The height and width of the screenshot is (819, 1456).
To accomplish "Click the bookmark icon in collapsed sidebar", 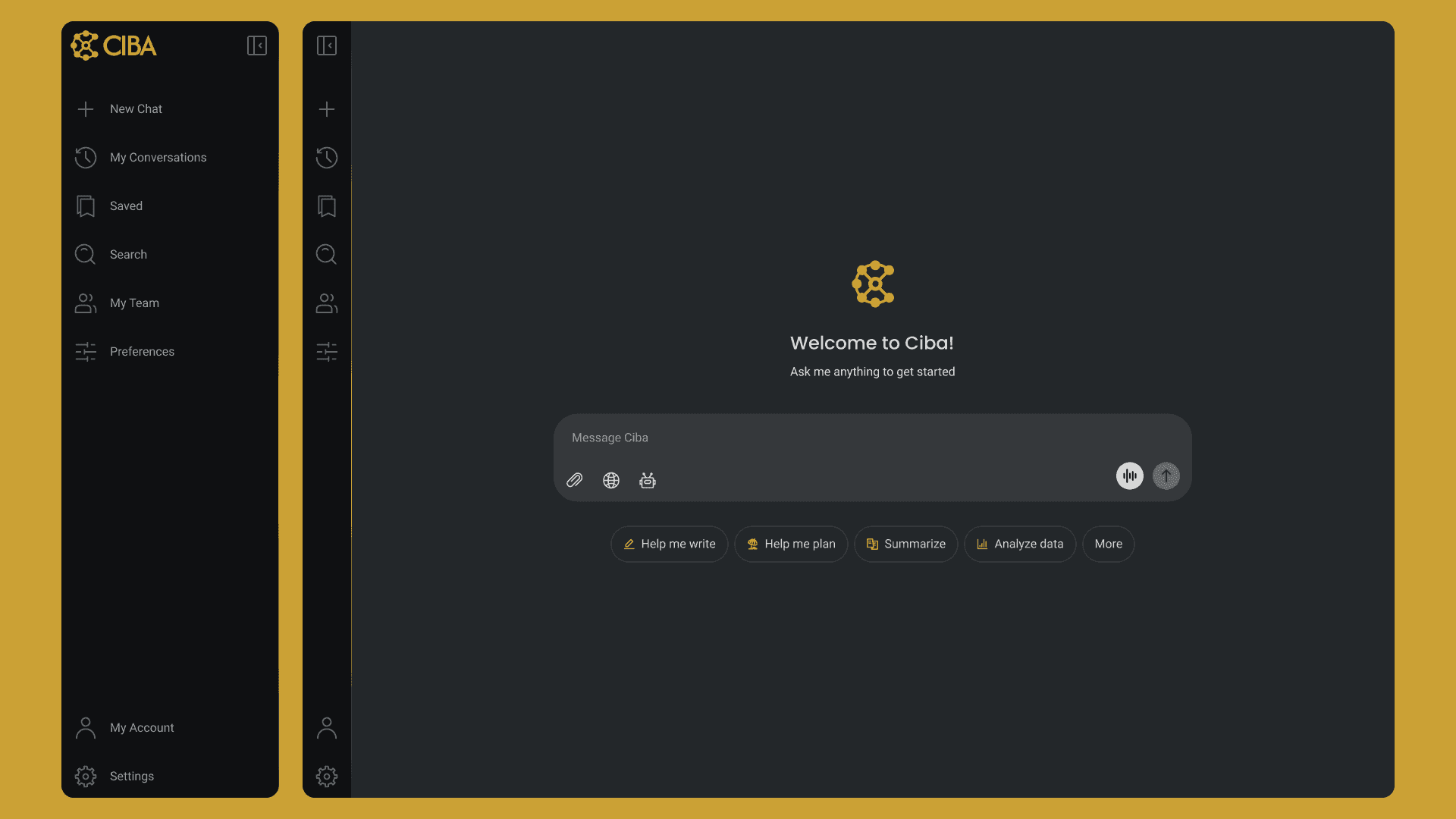I will 327,206.
